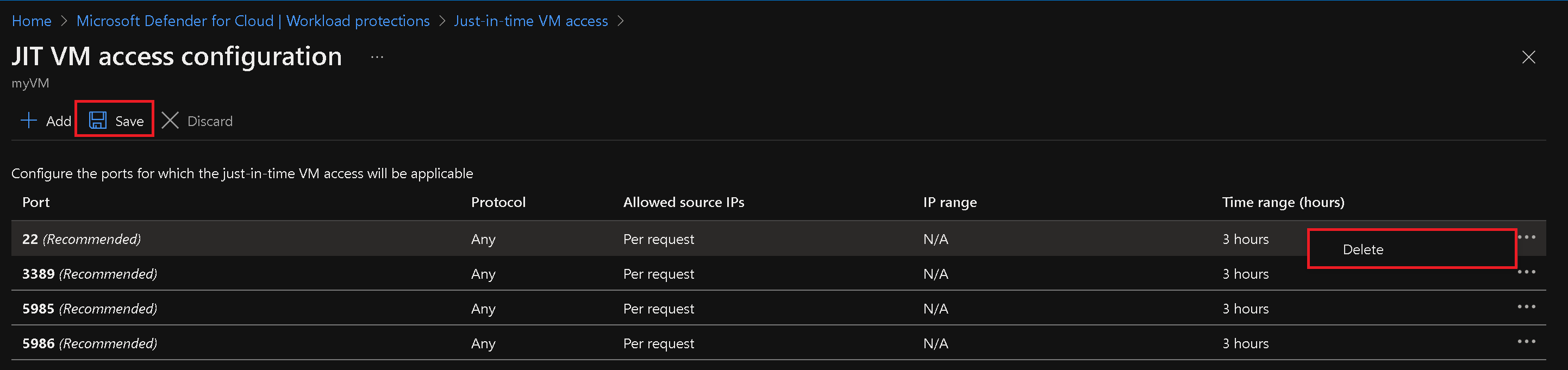Screen dimensions: 1568x370
Task: Close the JIT VM access configuration blade
Action: (1529, 57)
